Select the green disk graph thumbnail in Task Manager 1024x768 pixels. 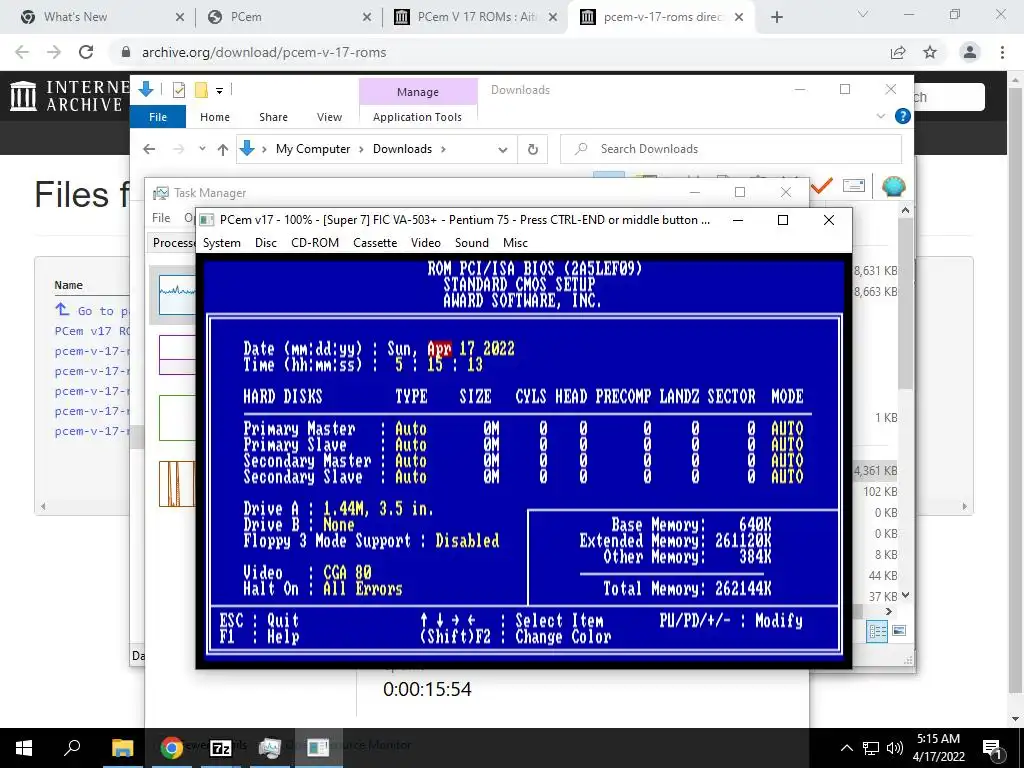pos(177,418)
